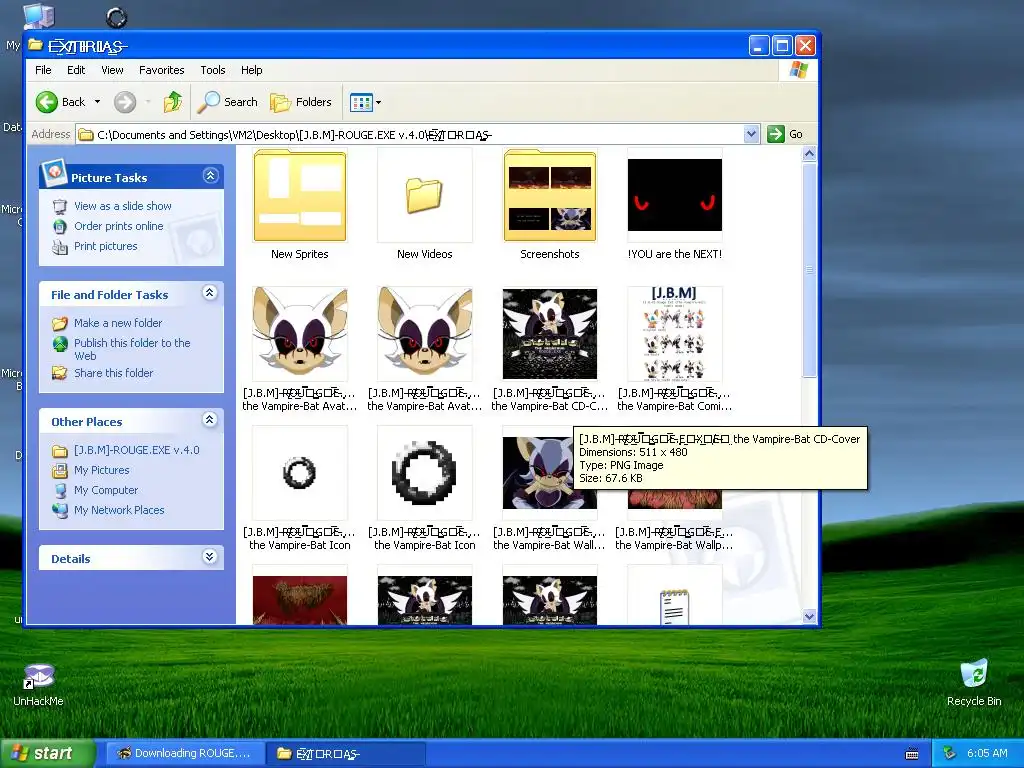Select the Vampire-Bat Wall... character thumbnail

click(x=537, y=473)
